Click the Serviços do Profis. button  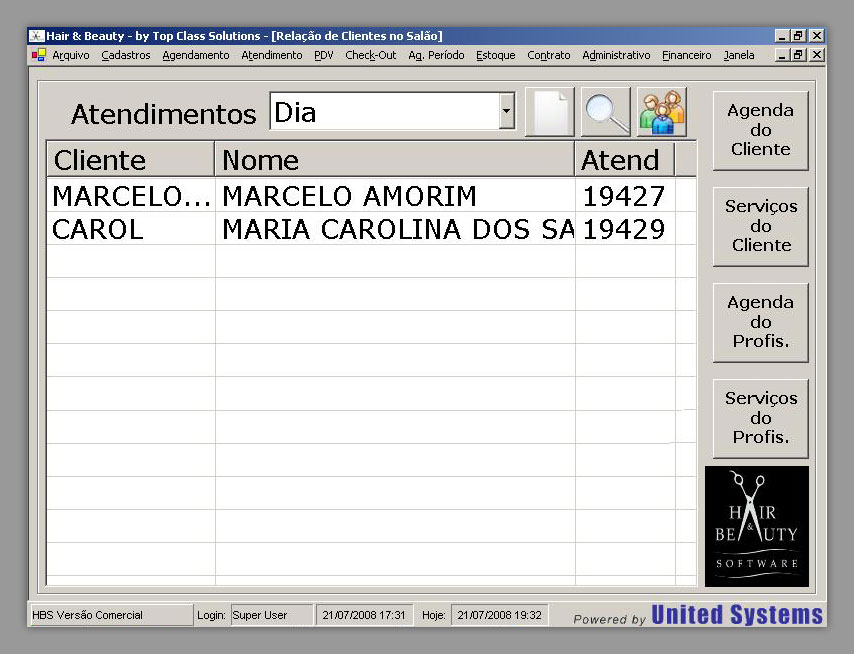(x=760, y=418)
